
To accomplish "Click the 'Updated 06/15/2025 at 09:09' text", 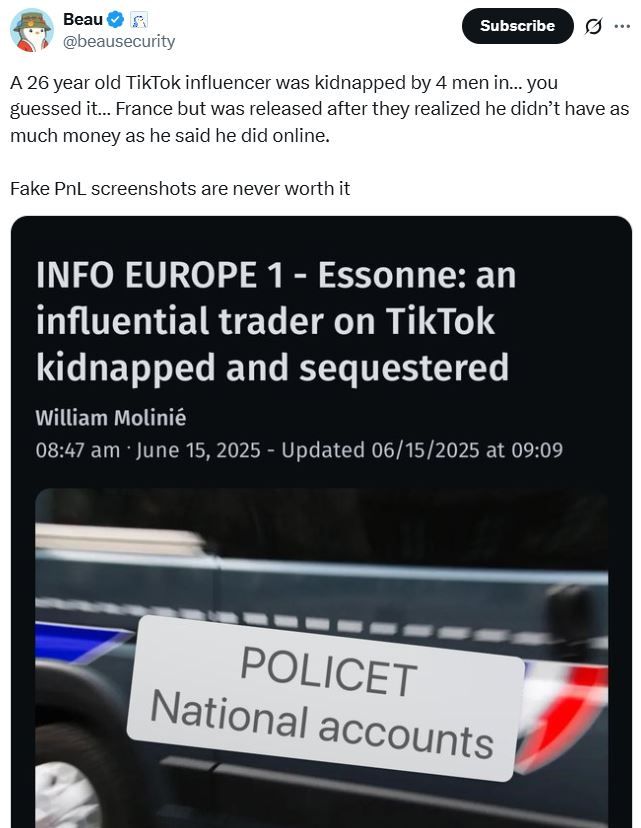I will pyautogui.click(x=422, y=450).
